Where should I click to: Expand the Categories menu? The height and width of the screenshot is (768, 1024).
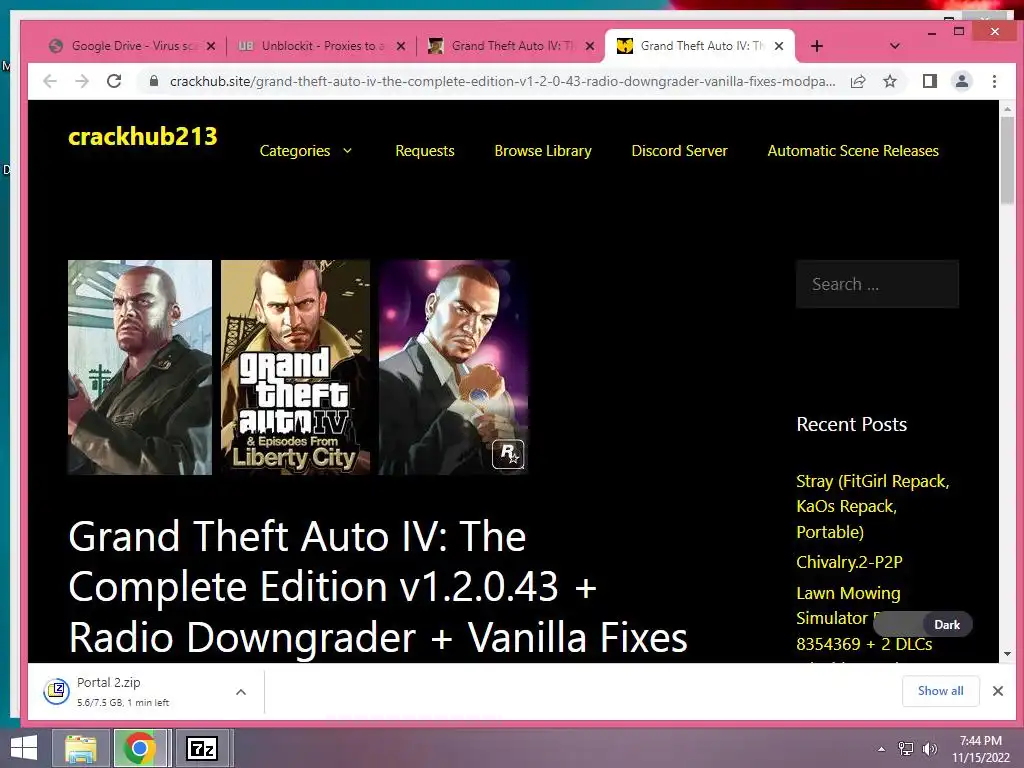click(306, 151)
